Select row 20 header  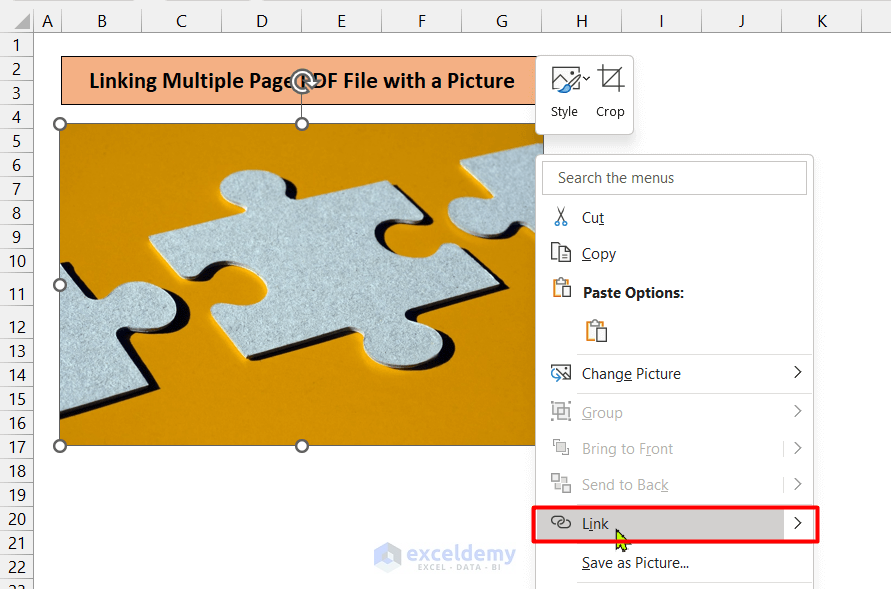(x=16, y=519)
